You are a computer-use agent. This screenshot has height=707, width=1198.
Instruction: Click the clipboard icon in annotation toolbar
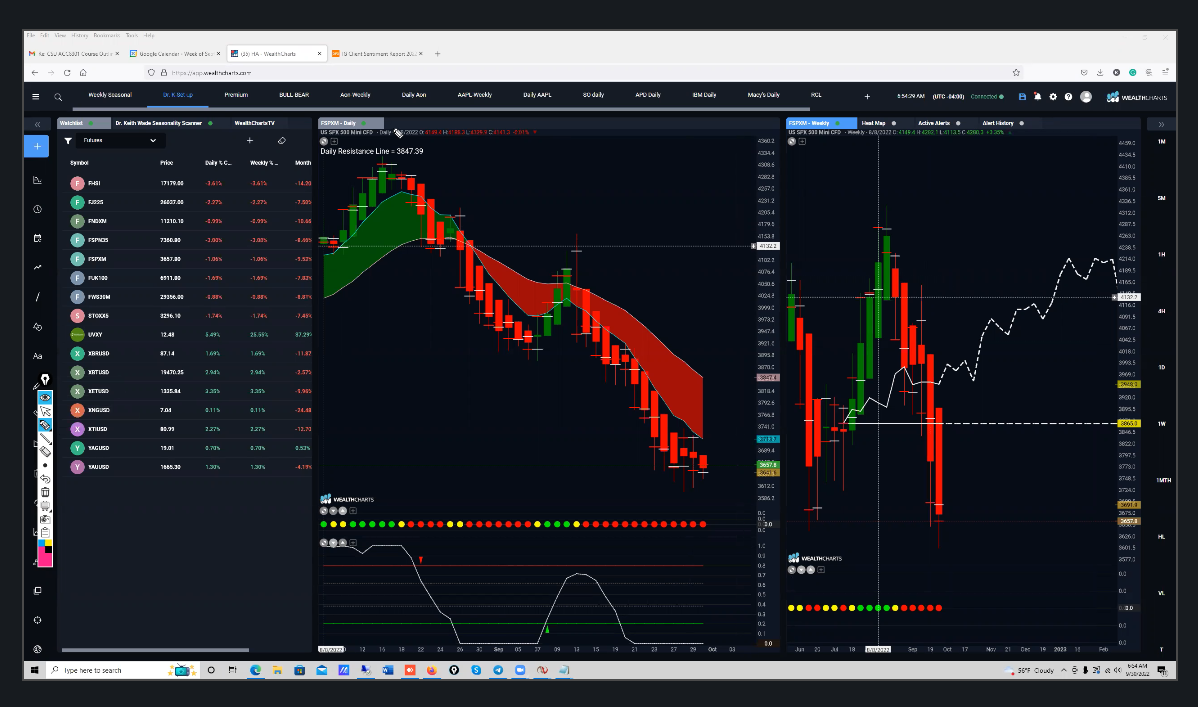pyautogui.click(x=45, y=533)
